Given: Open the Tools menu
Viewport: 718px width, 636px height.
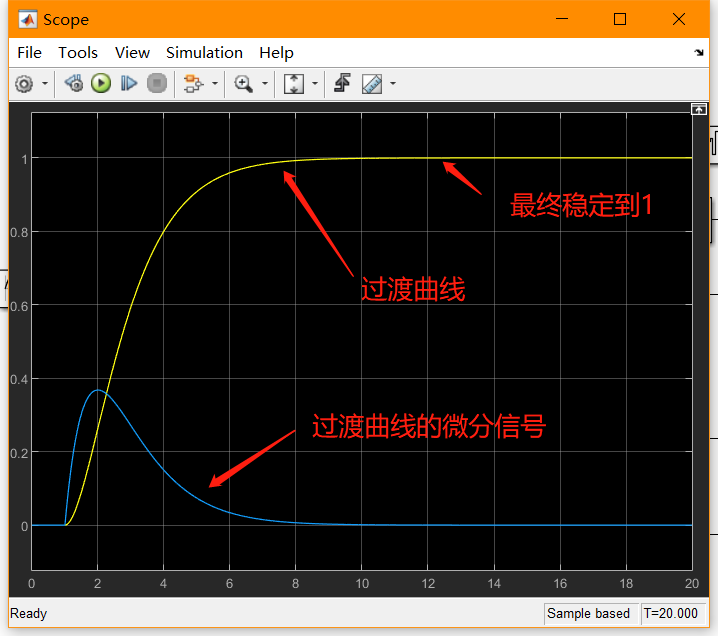Looking at the screenshot, I should [x=78, y=53].
